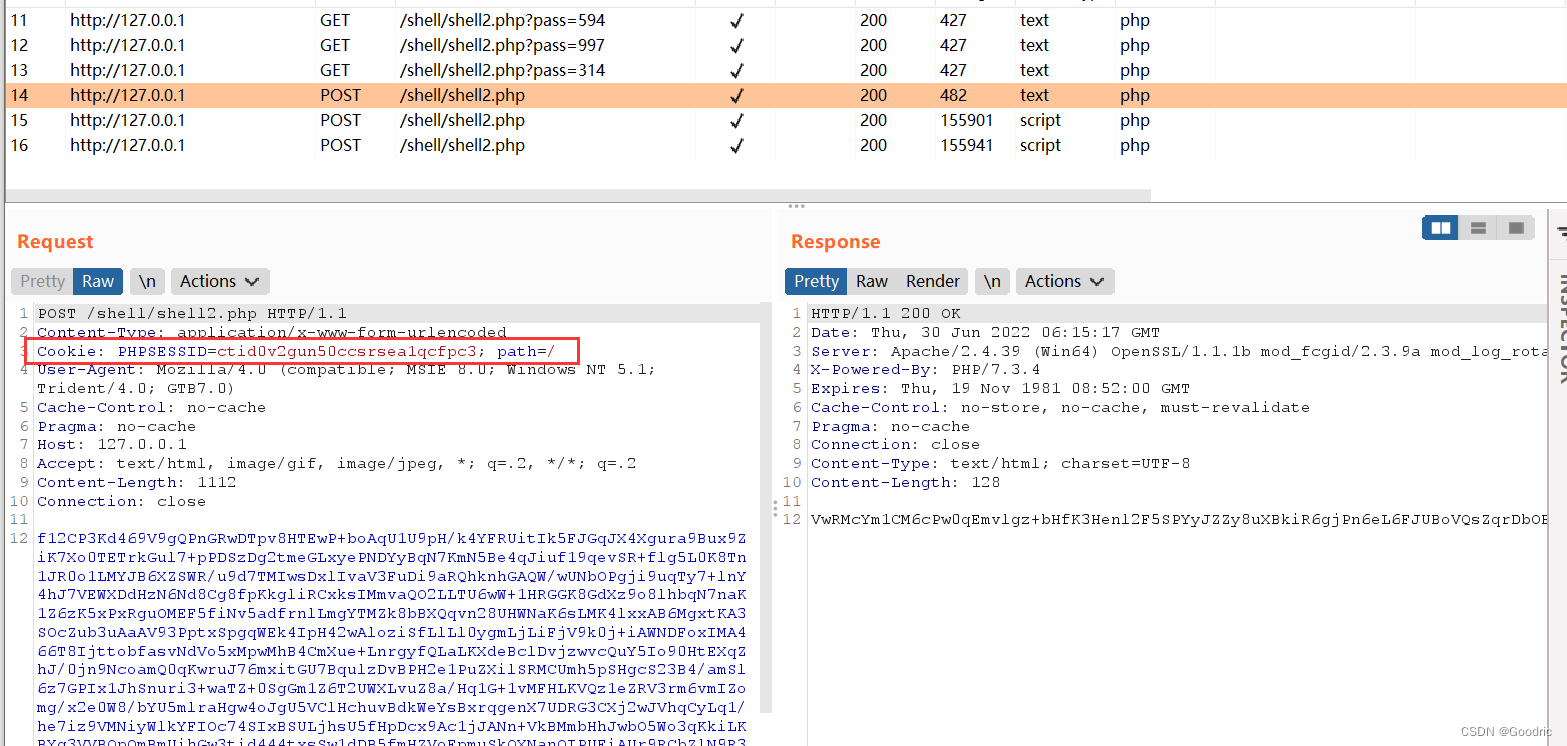Click script MIME type in row 16

(x=1040, y=145)
